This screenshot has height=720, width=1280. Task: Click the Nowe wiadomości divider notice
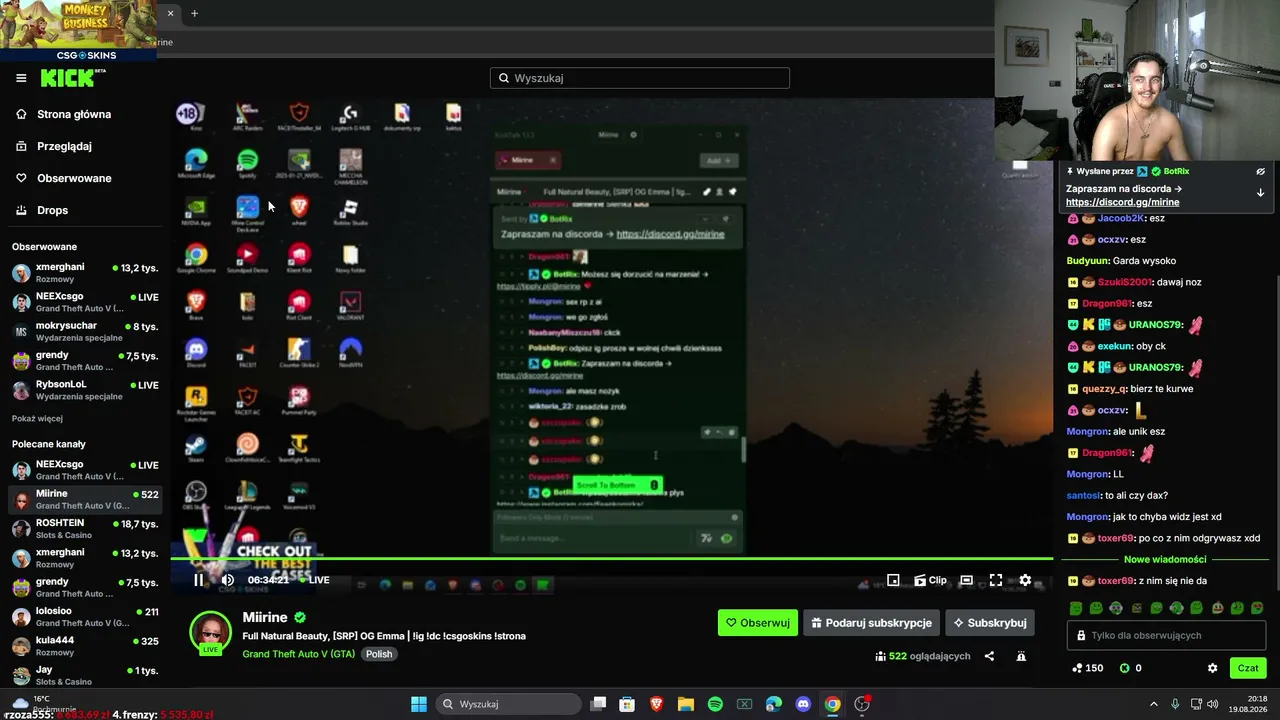pos(1165,560)
